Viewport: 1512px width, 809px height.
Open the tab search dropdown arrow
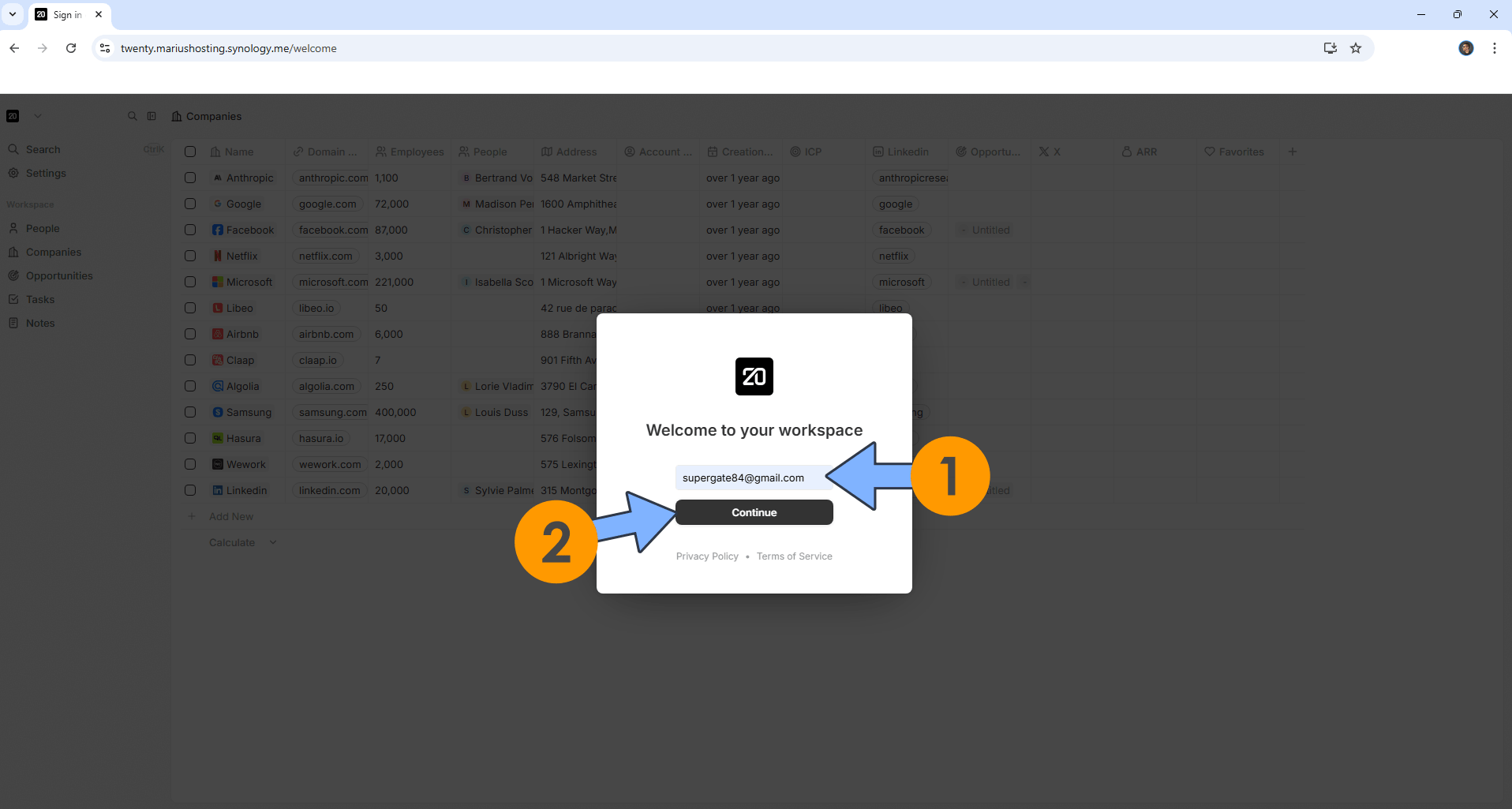point(13,14)
